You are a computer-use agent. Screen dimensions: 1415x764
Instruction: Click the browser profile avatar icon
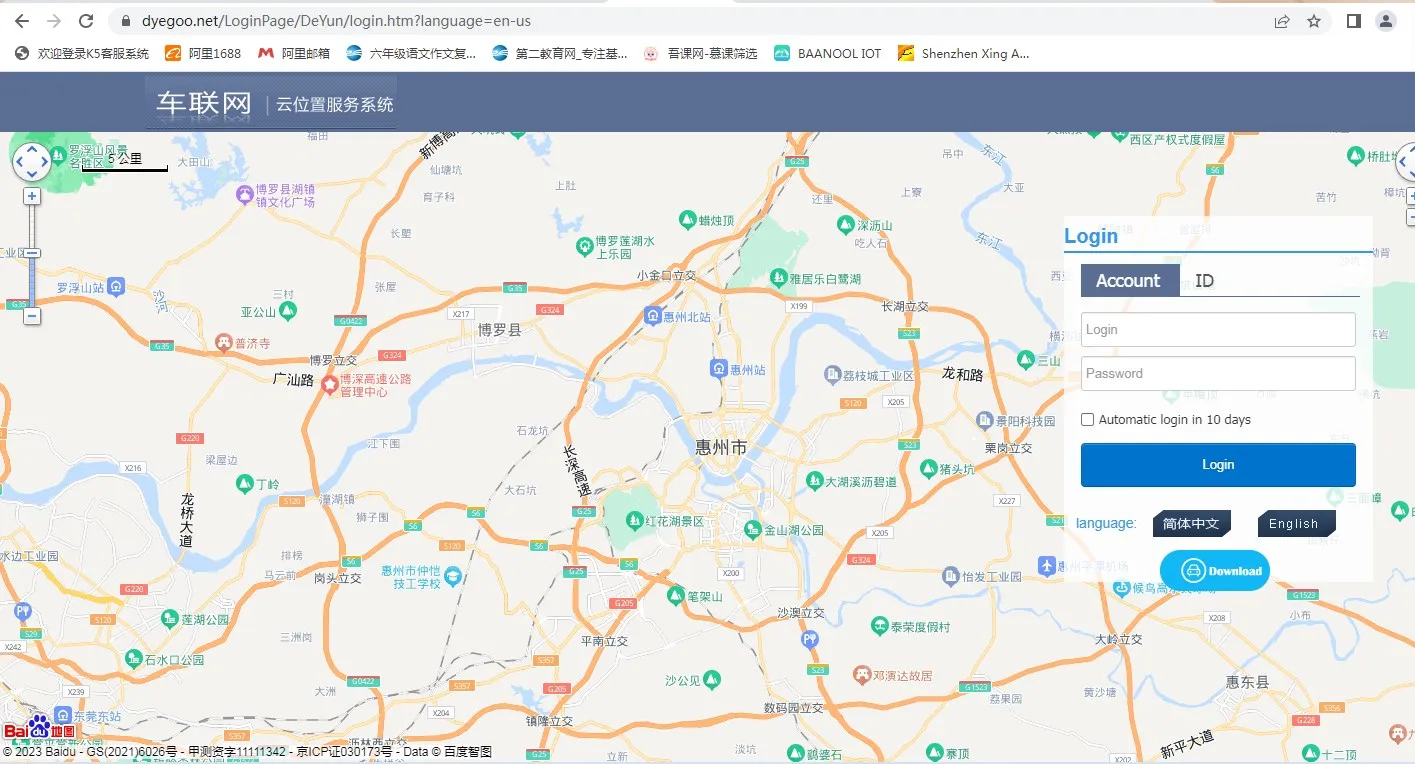pos(1385,20)
